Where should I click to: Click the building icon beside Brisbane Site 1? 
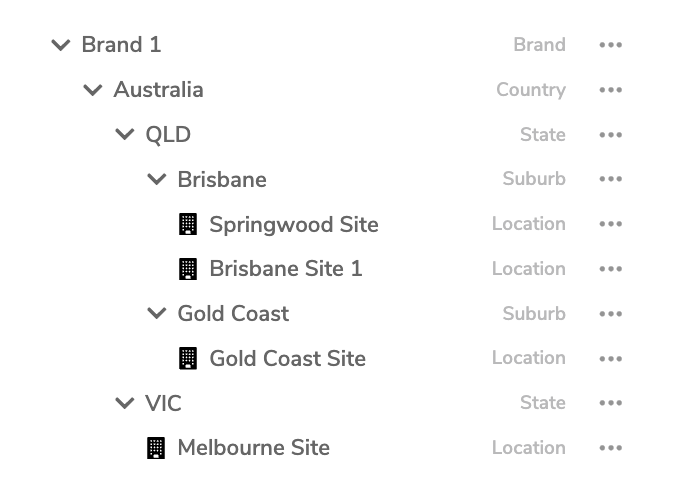coord(188,269)
